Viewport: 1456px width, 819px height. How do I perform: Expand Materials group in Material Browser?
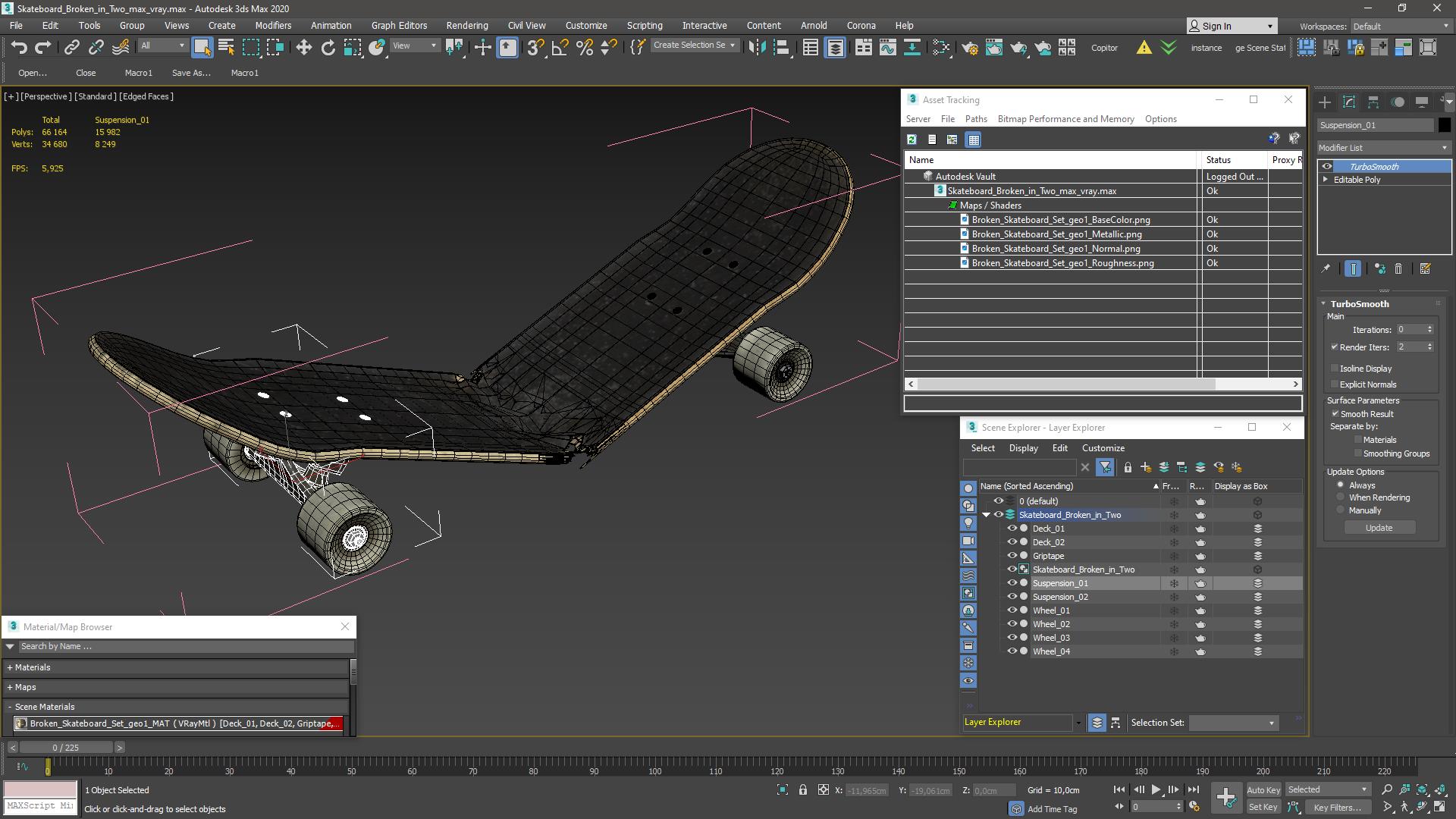pyautogui.click(x=10, y=667)
